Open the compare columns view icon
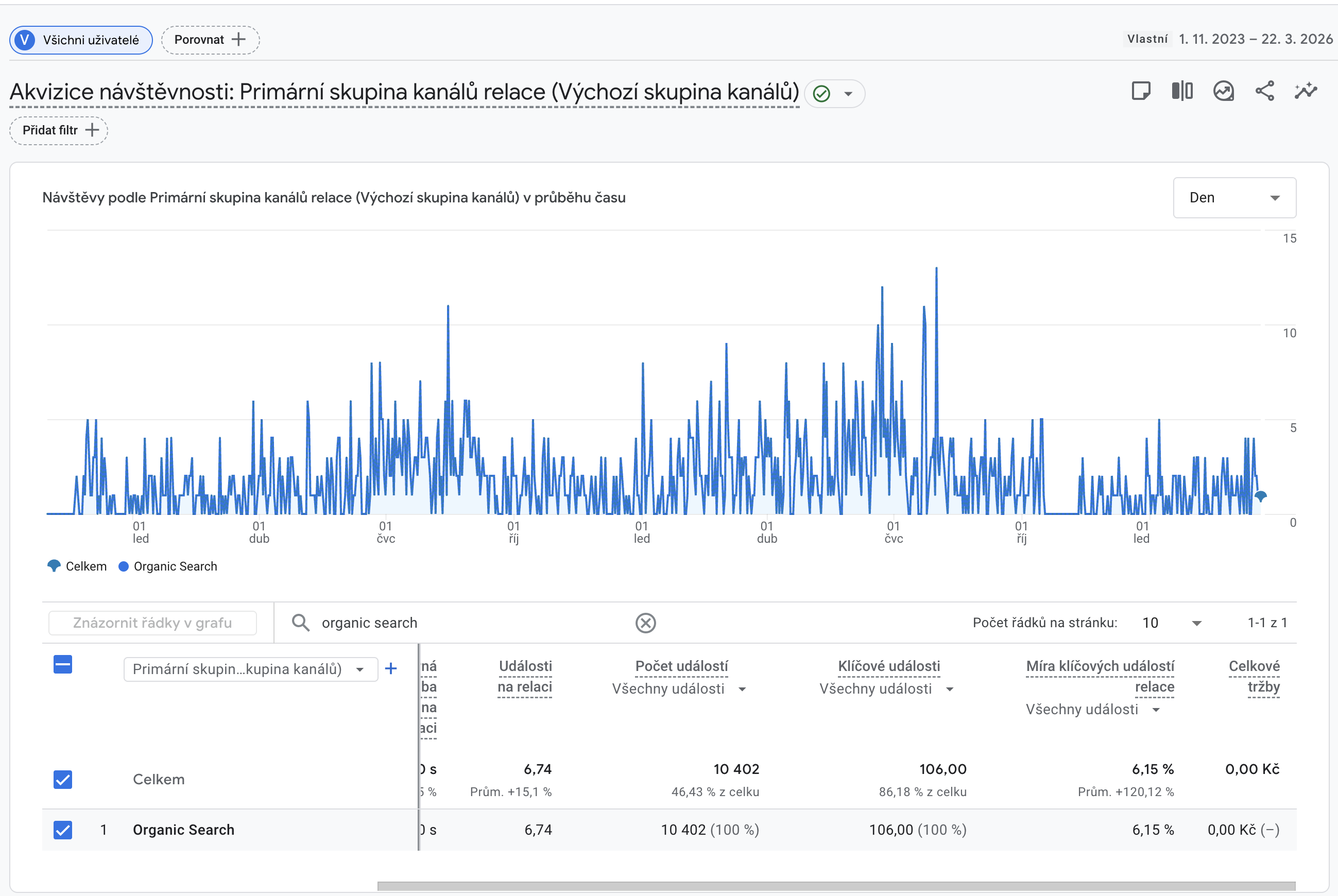The width and height of the screenshot is (1338, 896). click(x=1182, y=92)
